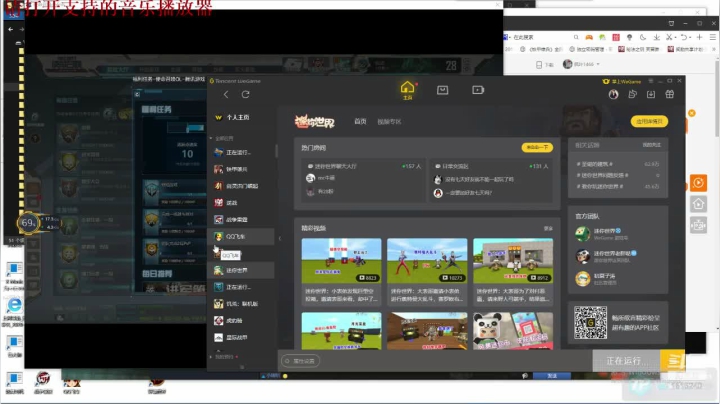Open the chat room with 157 人

tap(361, 180)
